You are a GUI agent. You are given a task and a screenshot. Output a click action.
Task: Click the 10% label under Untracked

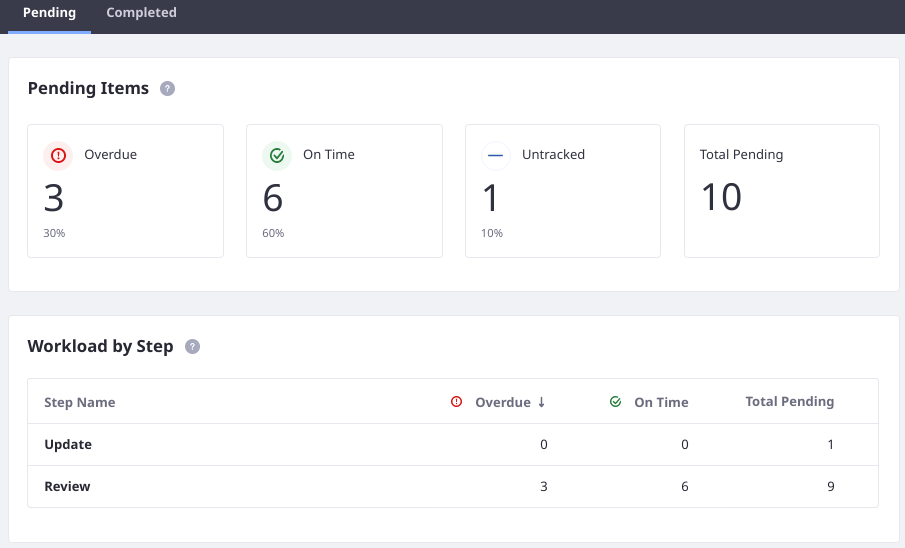[492, 233]
